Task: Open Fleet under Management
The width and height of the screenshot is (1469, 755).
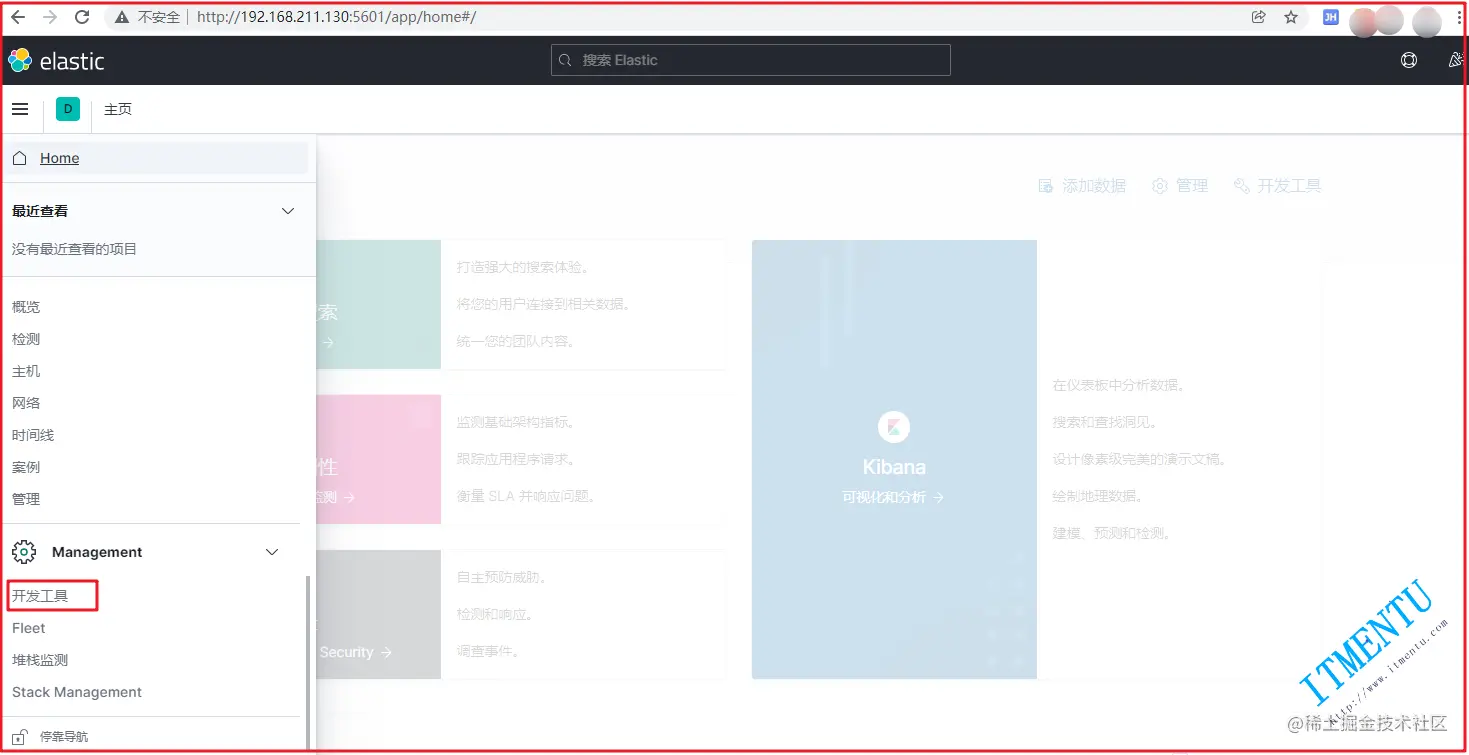Action: (x=29, y=628)
